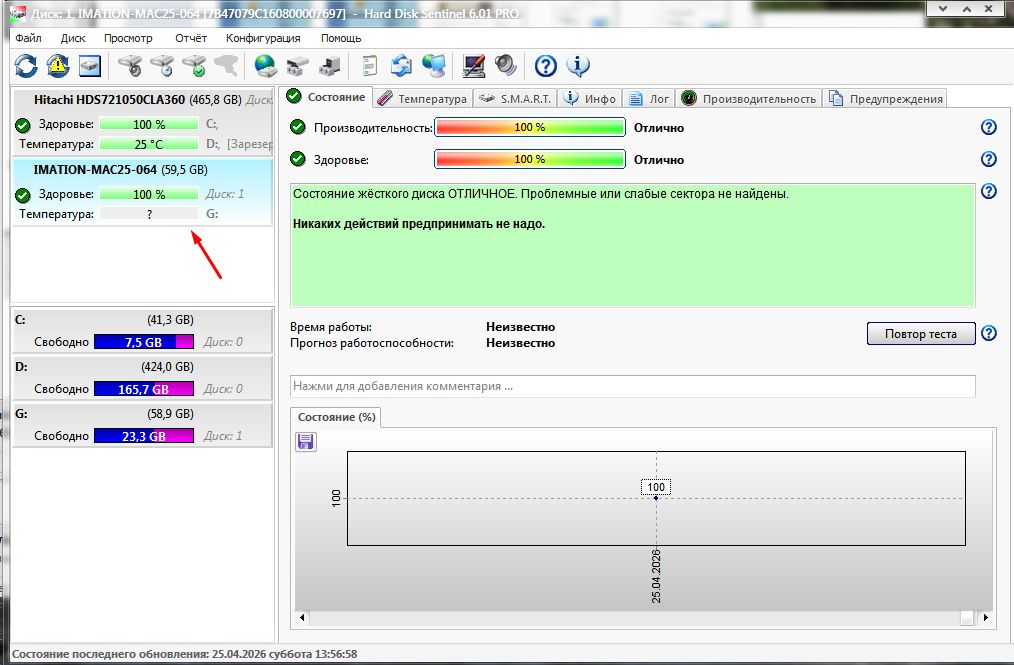
Task: Open the Конфигурация menu
Action: coord(263,38)
